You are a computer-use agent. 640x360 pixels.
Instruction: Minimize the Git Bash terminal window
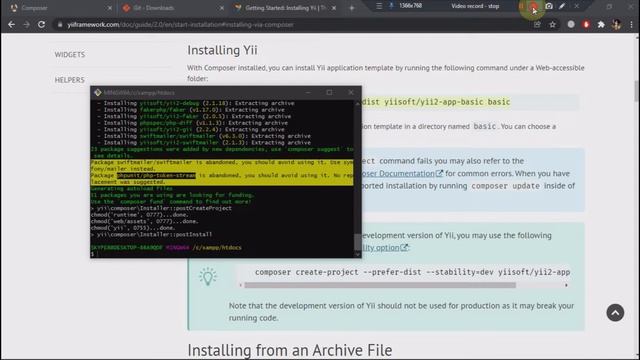click(x=308, y=93)
